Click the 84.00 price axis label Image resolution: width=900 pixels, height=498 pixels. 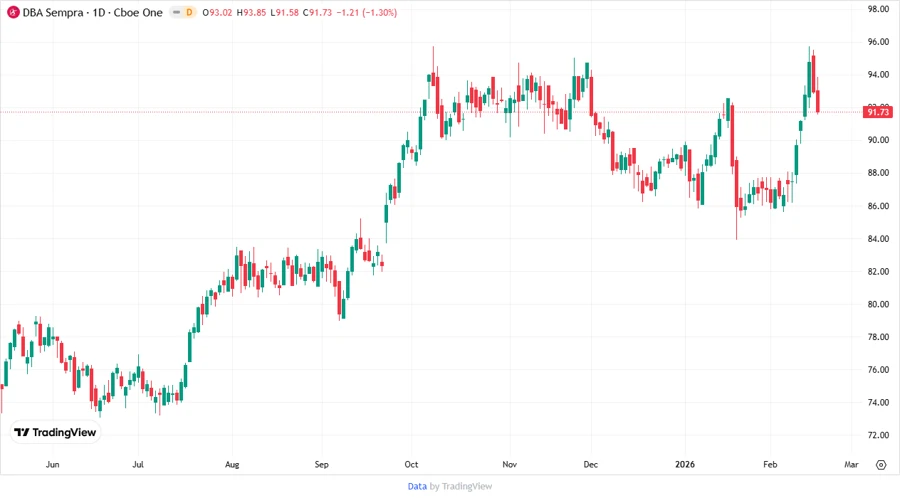878,239
